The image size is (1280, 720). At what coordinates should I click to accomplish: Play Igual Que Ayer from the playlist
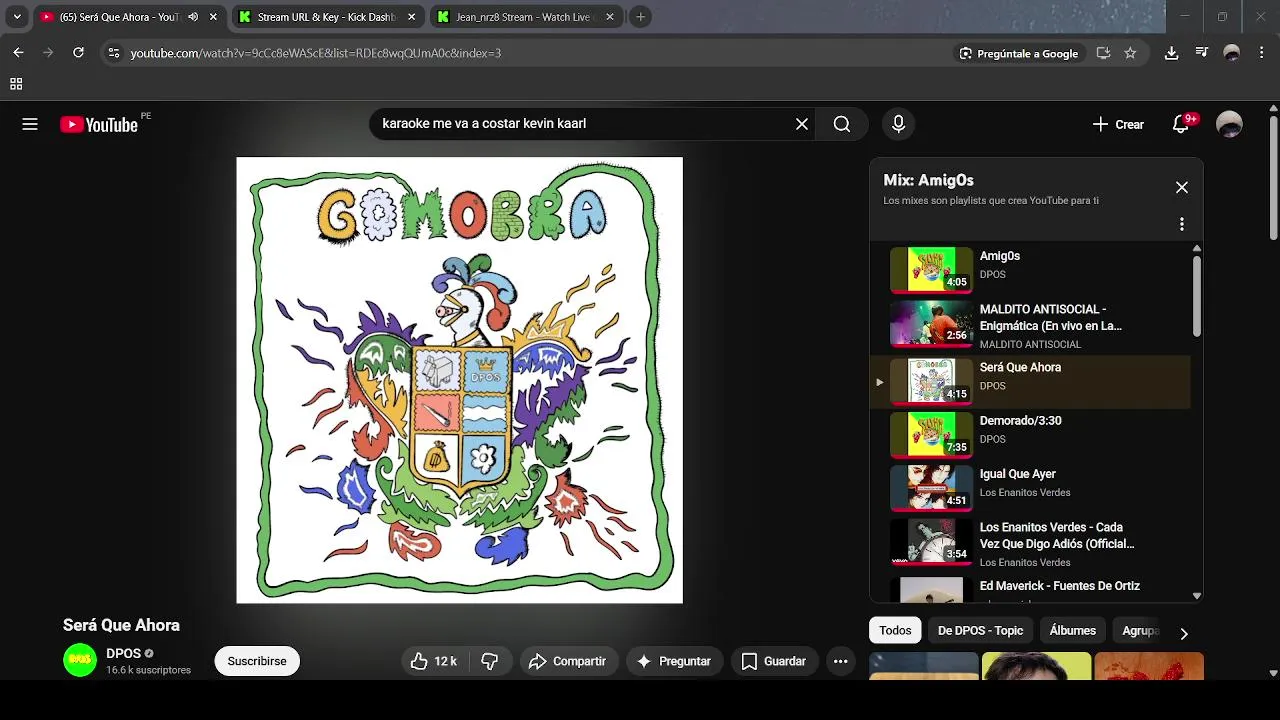1030,487
